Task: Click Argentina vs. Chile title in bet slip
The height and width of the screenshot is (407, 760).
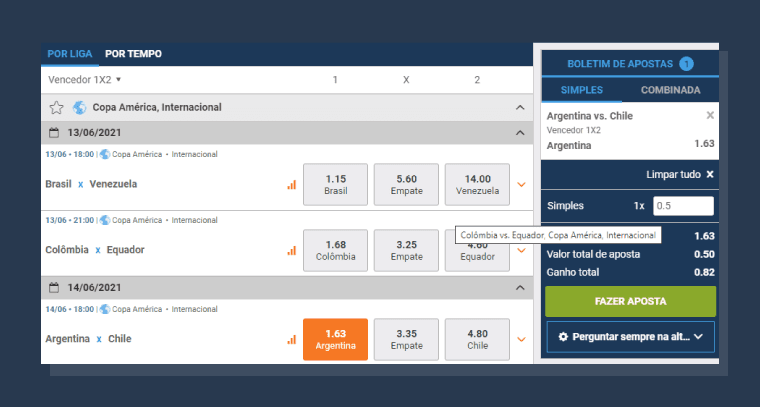Action: [x=589, y=116]
